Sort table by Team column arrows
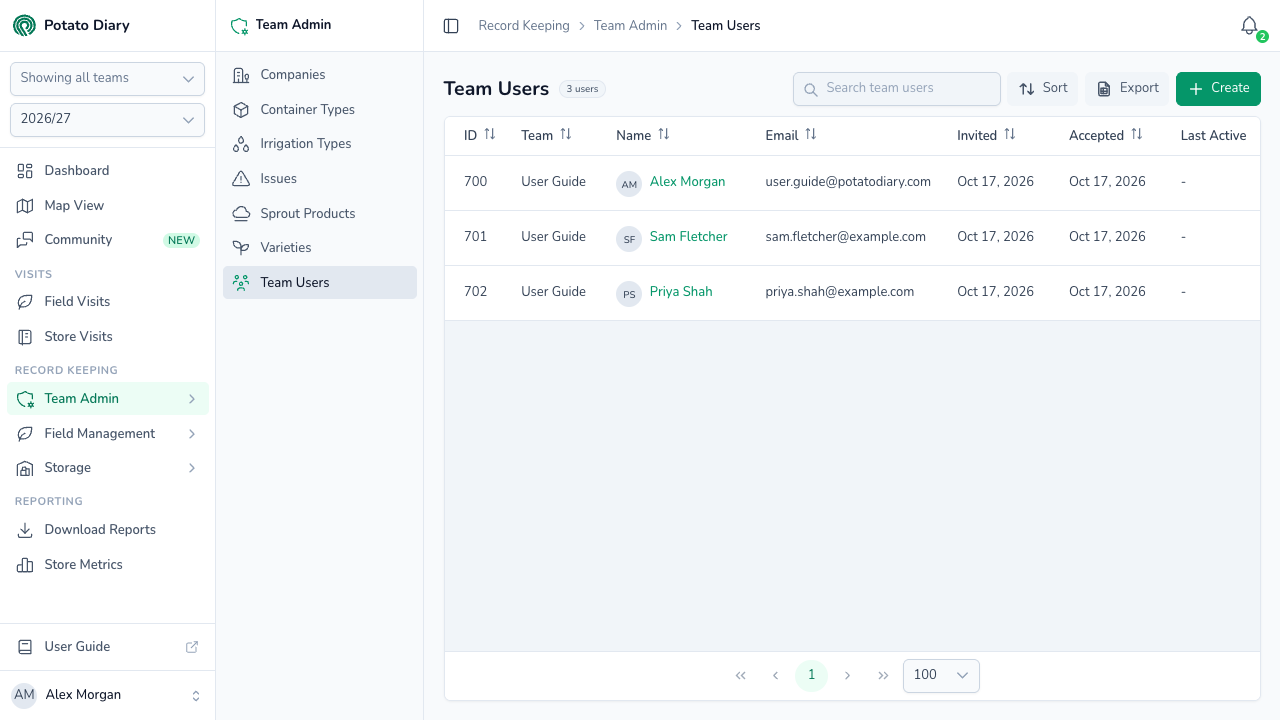The height and width of the screenshot is (720, 1280). click(566, 134)
